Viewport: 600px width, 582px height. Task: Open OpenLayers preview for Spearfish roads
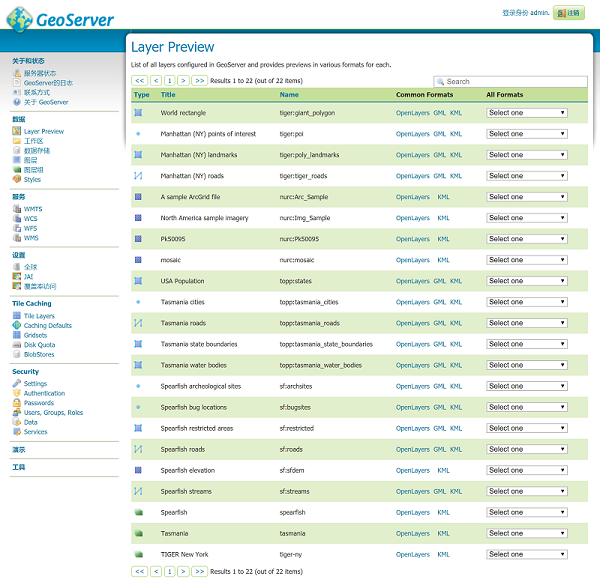(x=412, y=449)
